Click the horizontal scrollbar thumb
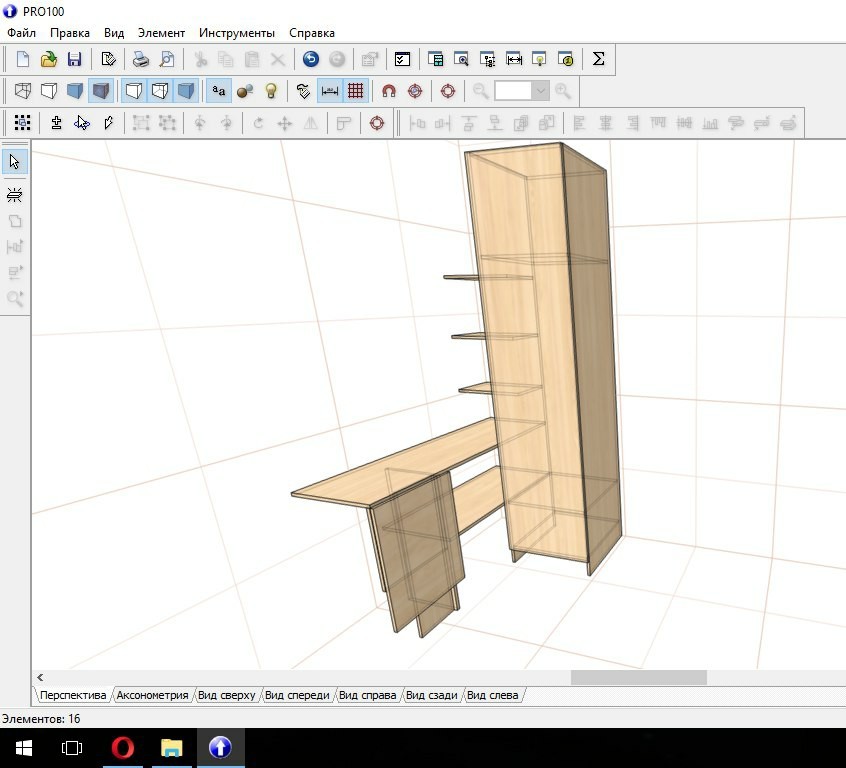 pyautogui.click(x=639, y=677)
